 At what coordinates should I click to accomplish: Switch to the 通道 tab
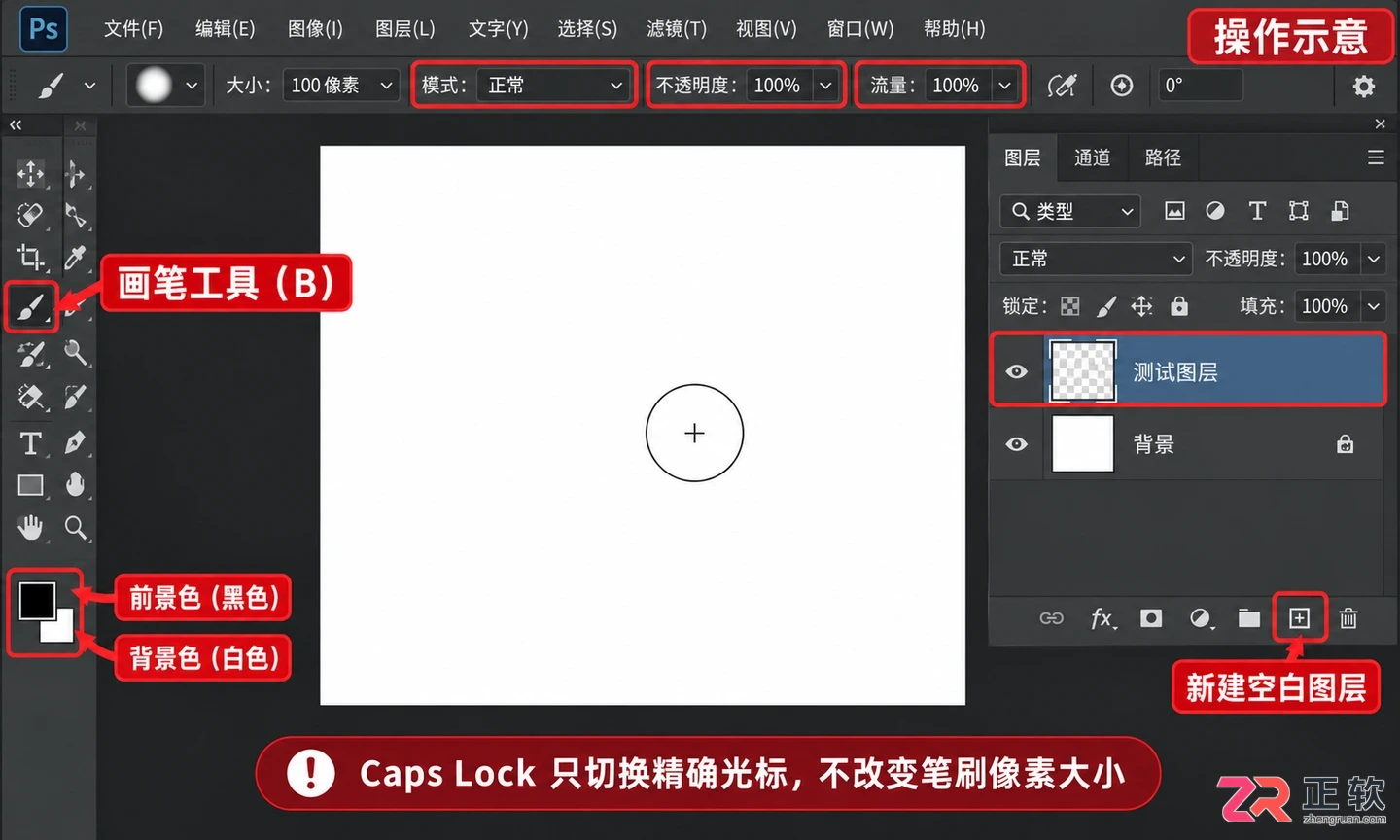[x=1092, y=157]
